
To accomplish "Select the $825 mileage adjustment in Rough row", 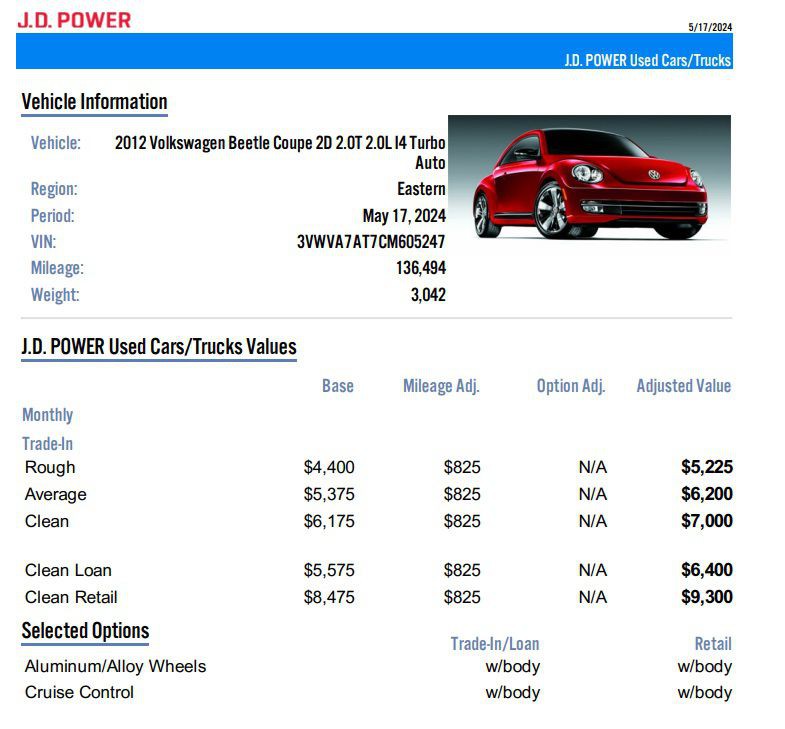I will (x=462, y=467).
